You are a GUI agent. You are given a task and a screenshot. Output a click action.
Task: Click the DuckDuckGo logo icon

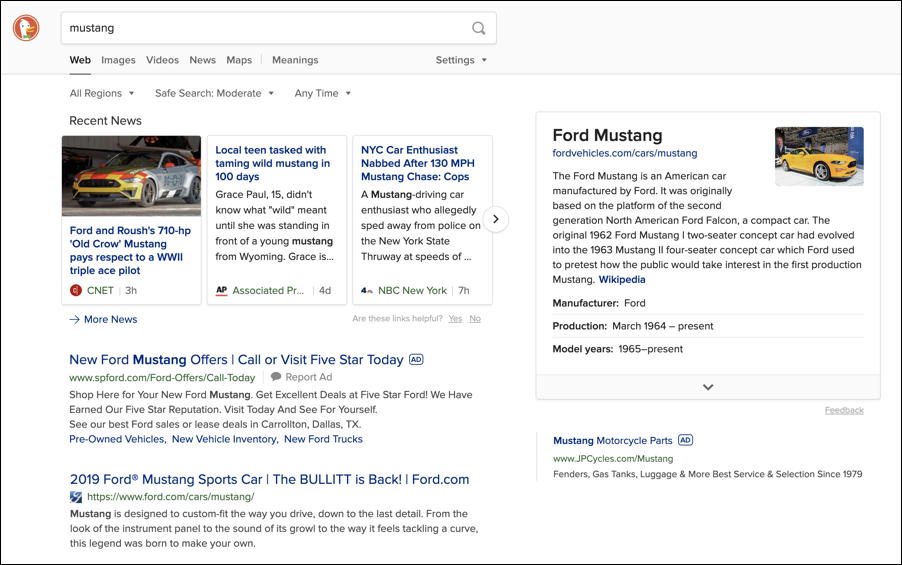[26, 28]
